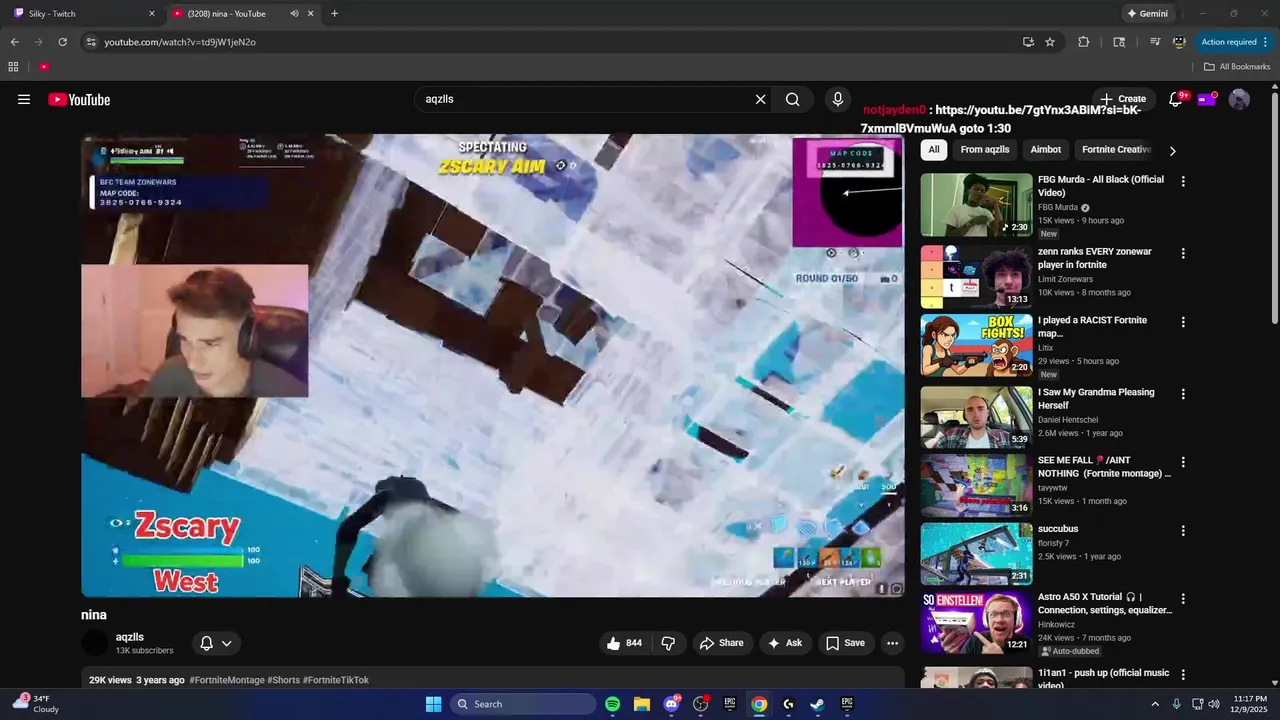Open Discord from taskbar
Viewport: 1280px width, 720px height.
[671, 704]
